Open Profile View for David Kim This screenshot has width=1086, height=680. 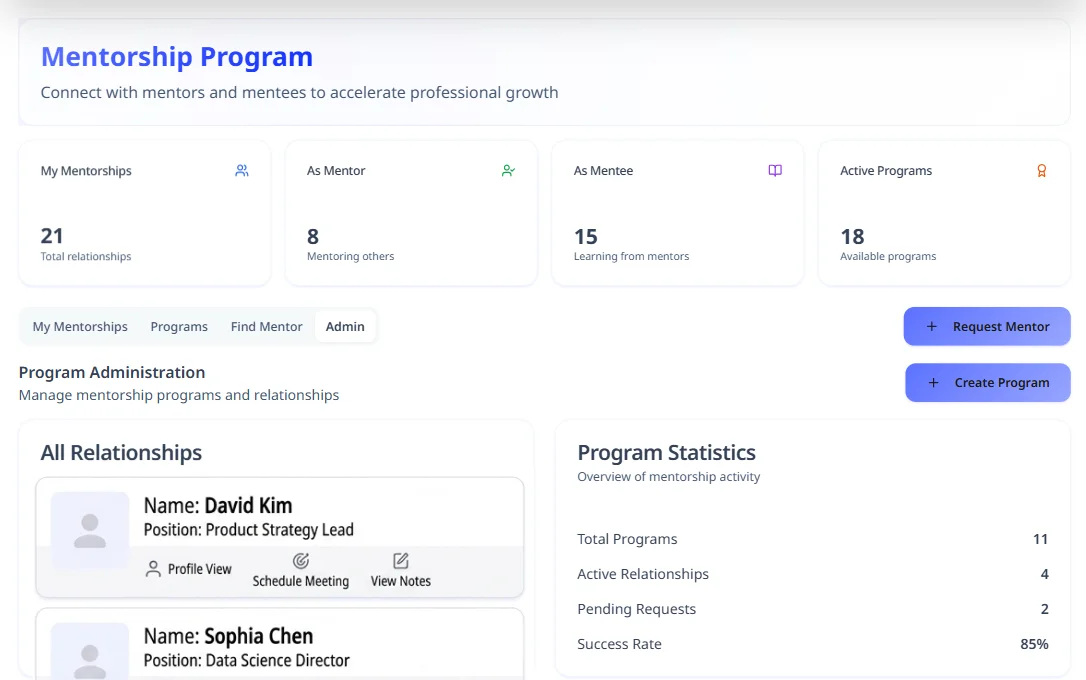188,569
